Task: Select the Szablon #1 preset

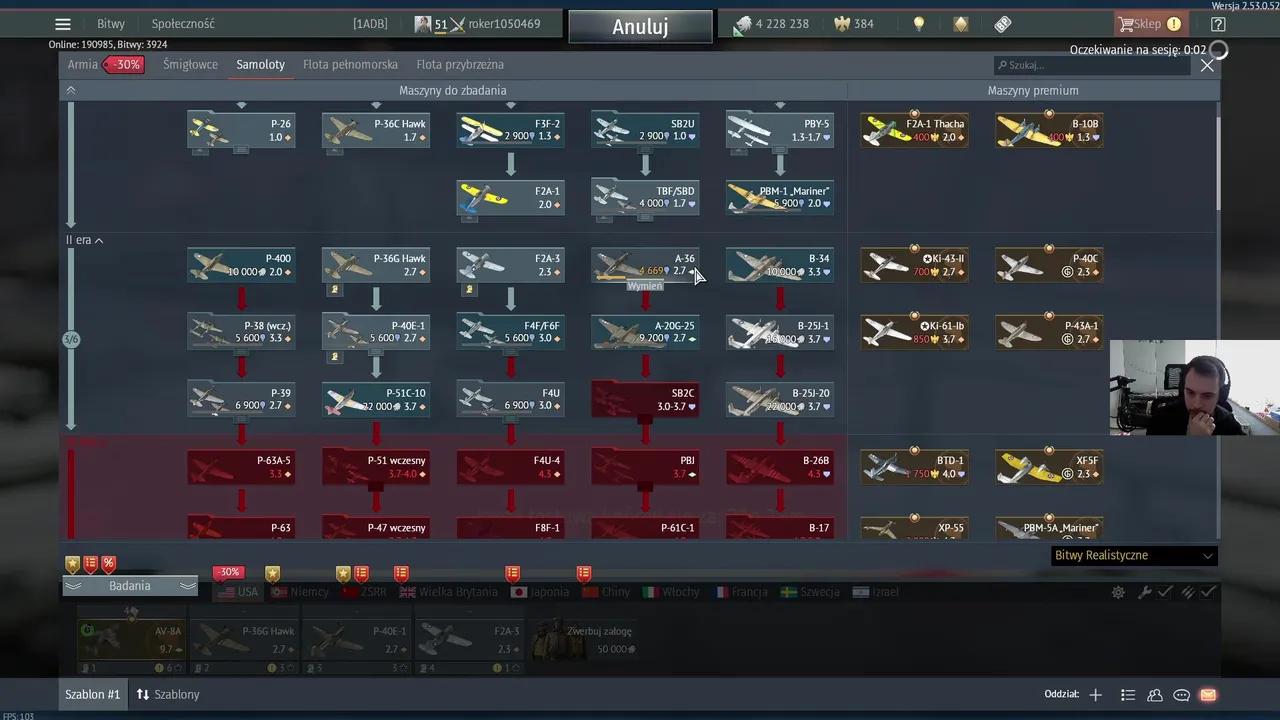Action: pos(92,695)
